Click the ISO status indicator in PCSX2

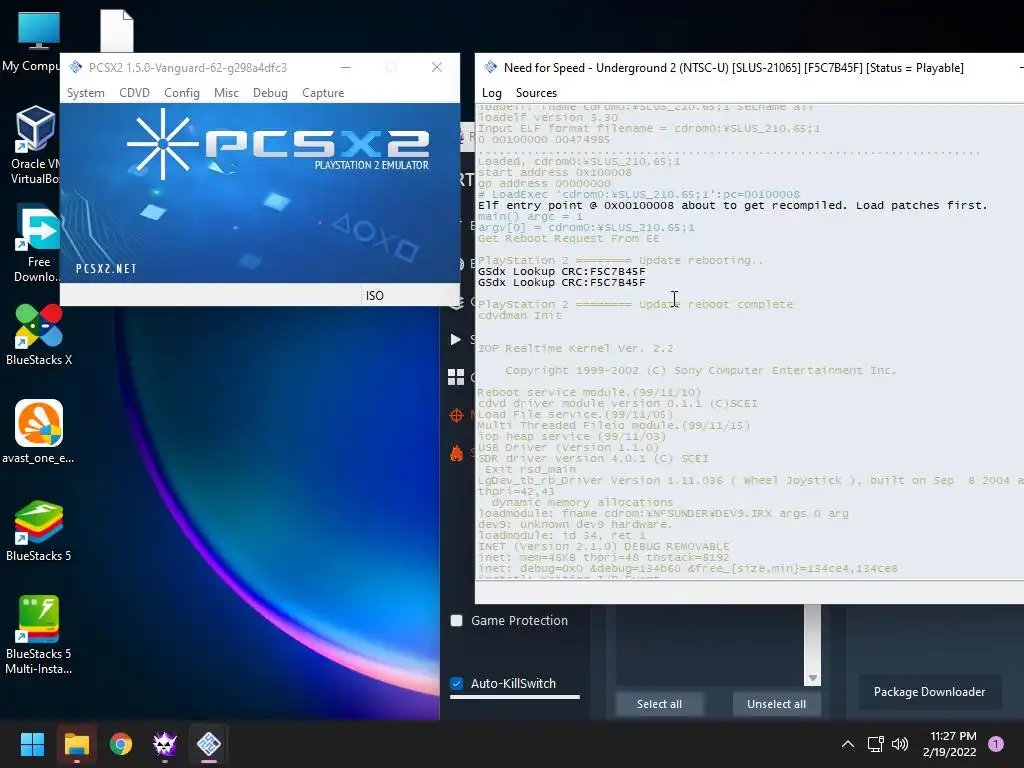[x=374, y=296]
